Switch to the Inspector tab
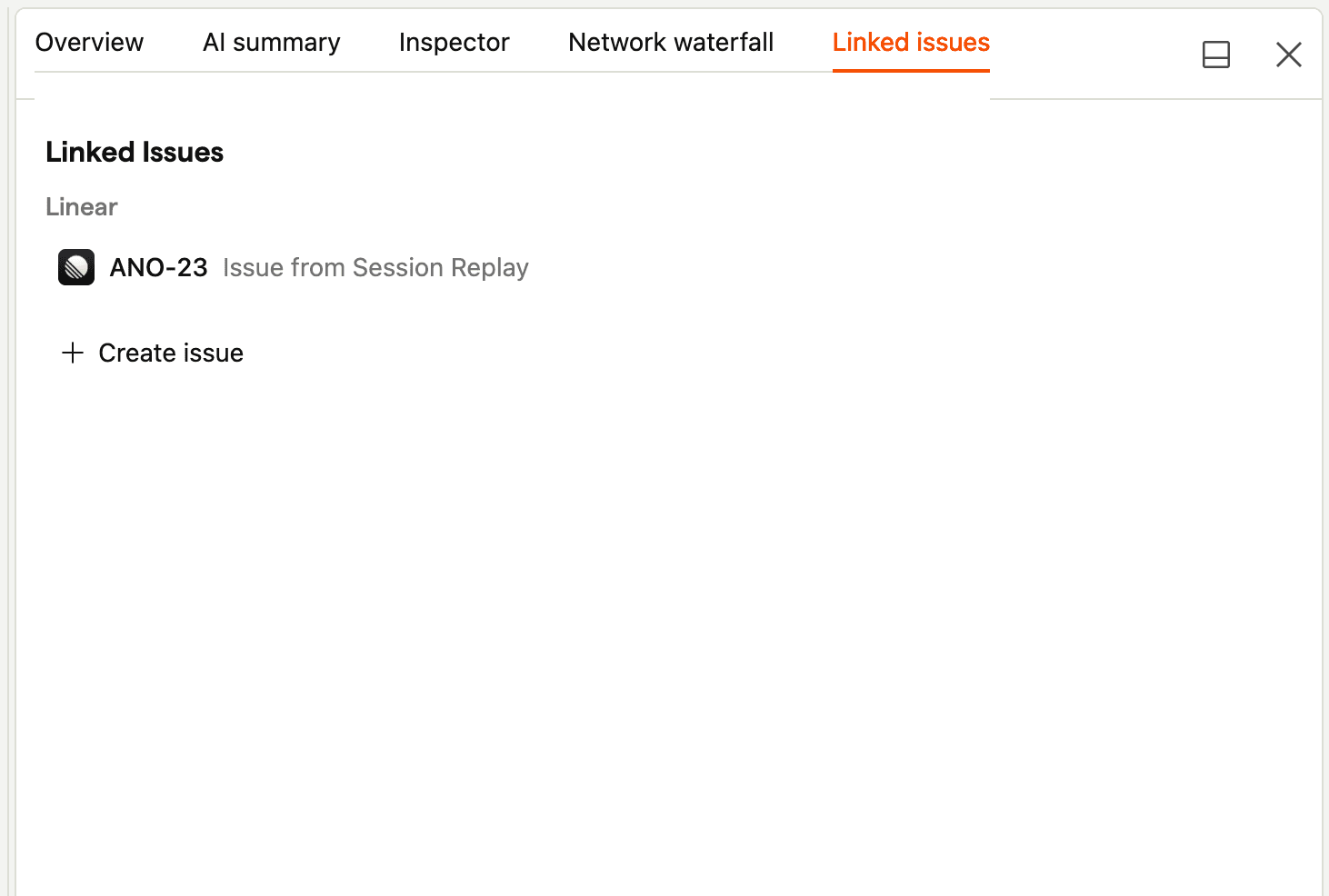Image resolution: width=1329 pixels, height=896 pixels. coord(454,42)
